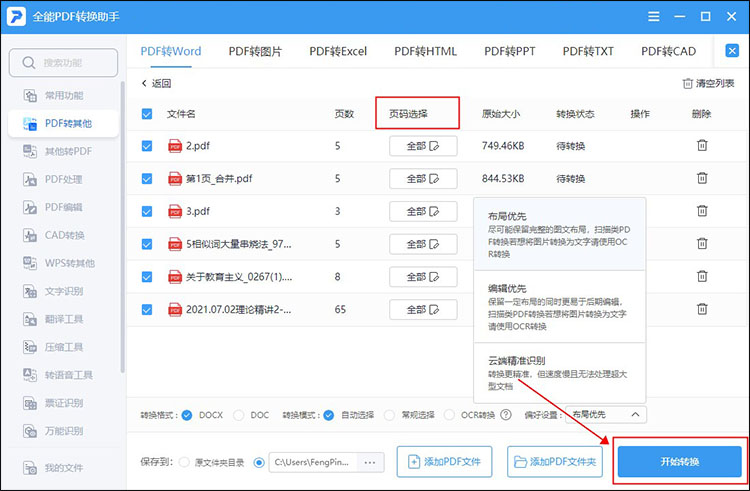Image resolution: width=750 pixels, height=491 pixels.
Task: Click the app logo icon
Action: [x=16, y=17]
